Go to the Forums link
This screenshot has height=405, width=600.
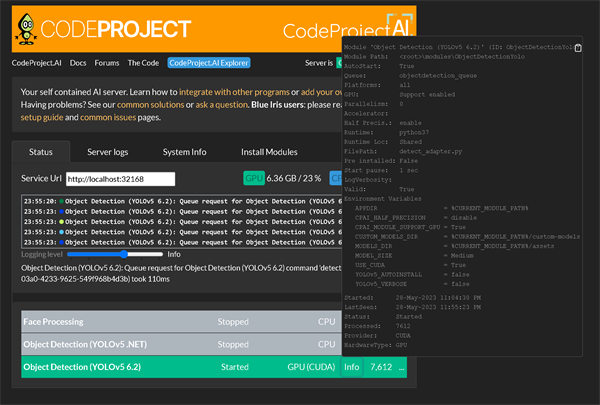click(x=107, y=63)
